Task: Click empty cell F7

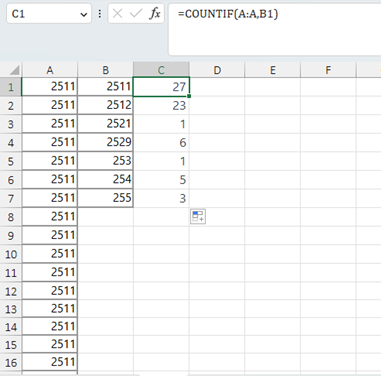Action: [328, 198]
